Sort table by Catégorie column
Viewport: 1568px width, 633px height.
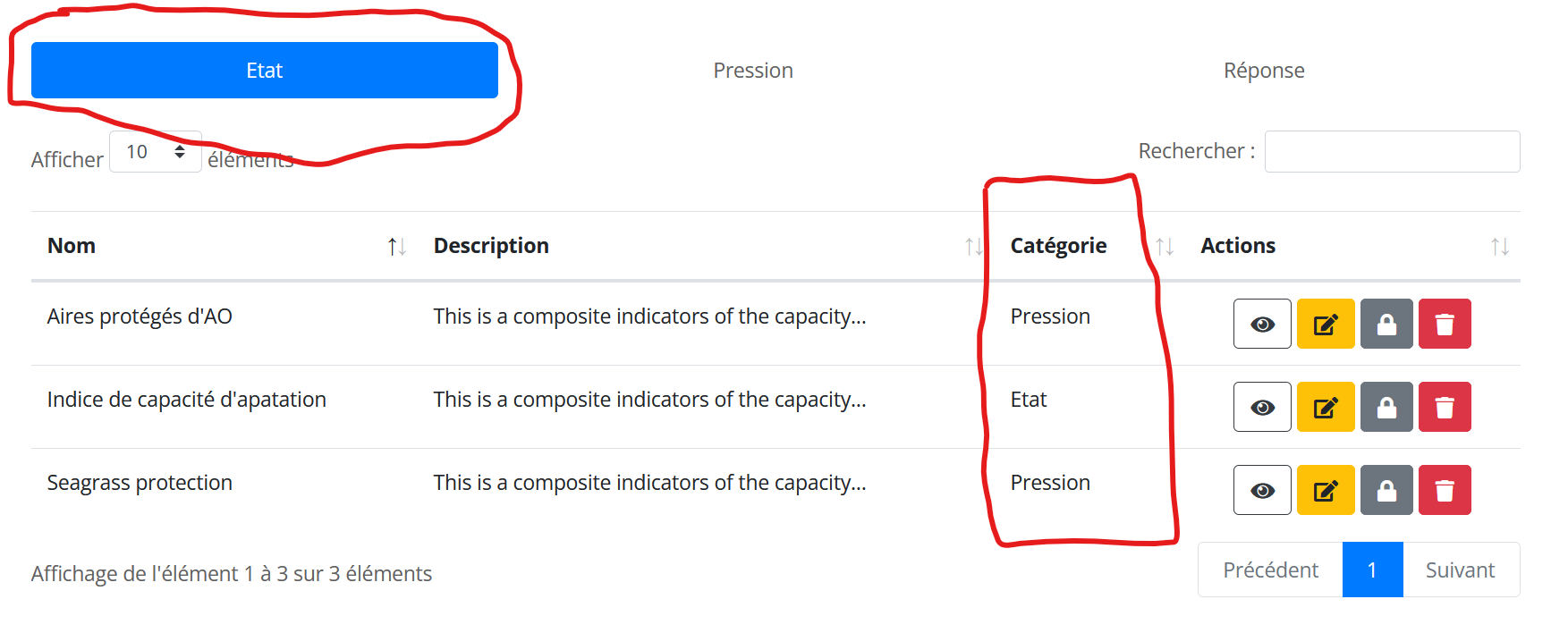pos(1089,246)
